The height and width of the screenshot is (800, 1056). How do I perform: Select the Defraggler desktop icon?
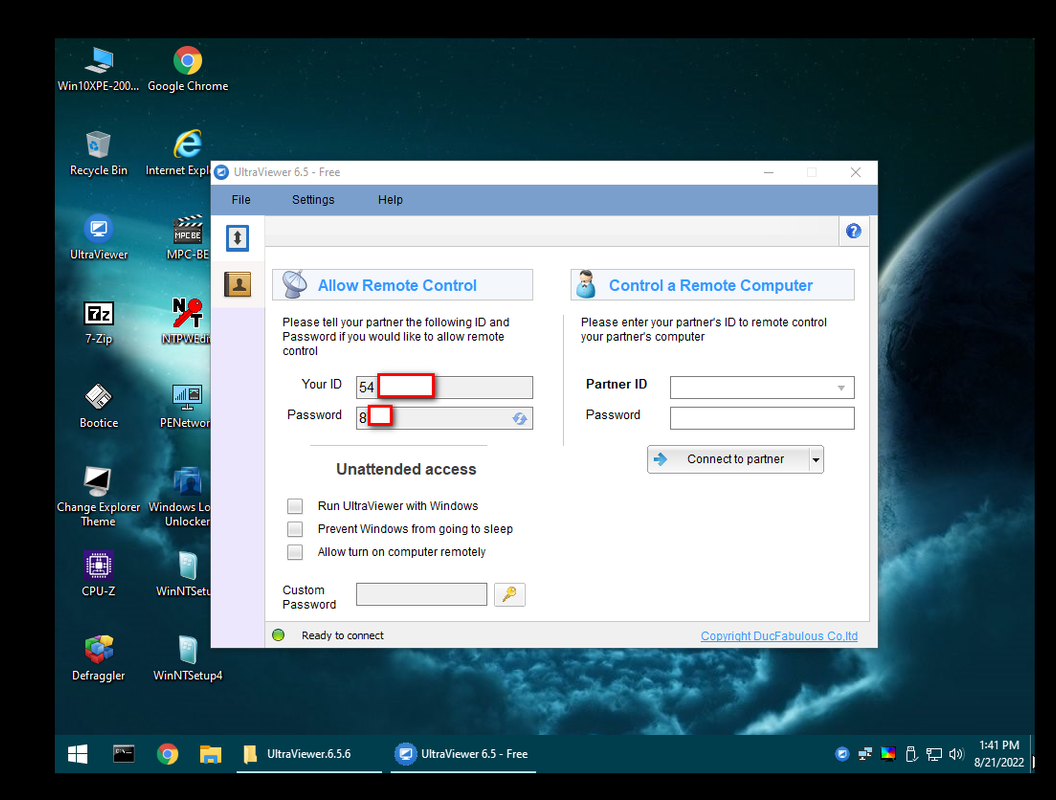point(98,658)
